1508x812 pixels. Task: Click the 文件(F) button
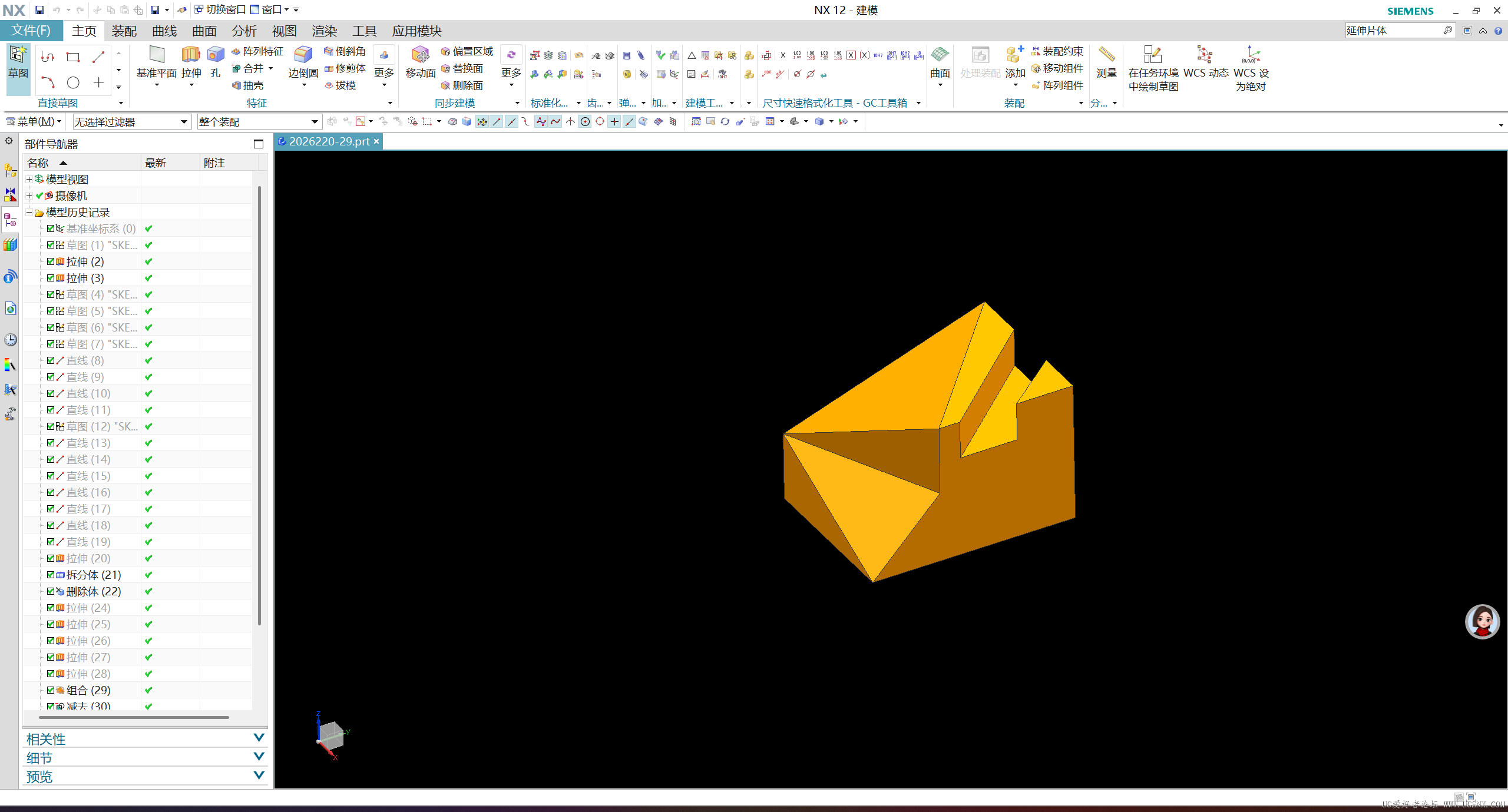tap(31, 31)
